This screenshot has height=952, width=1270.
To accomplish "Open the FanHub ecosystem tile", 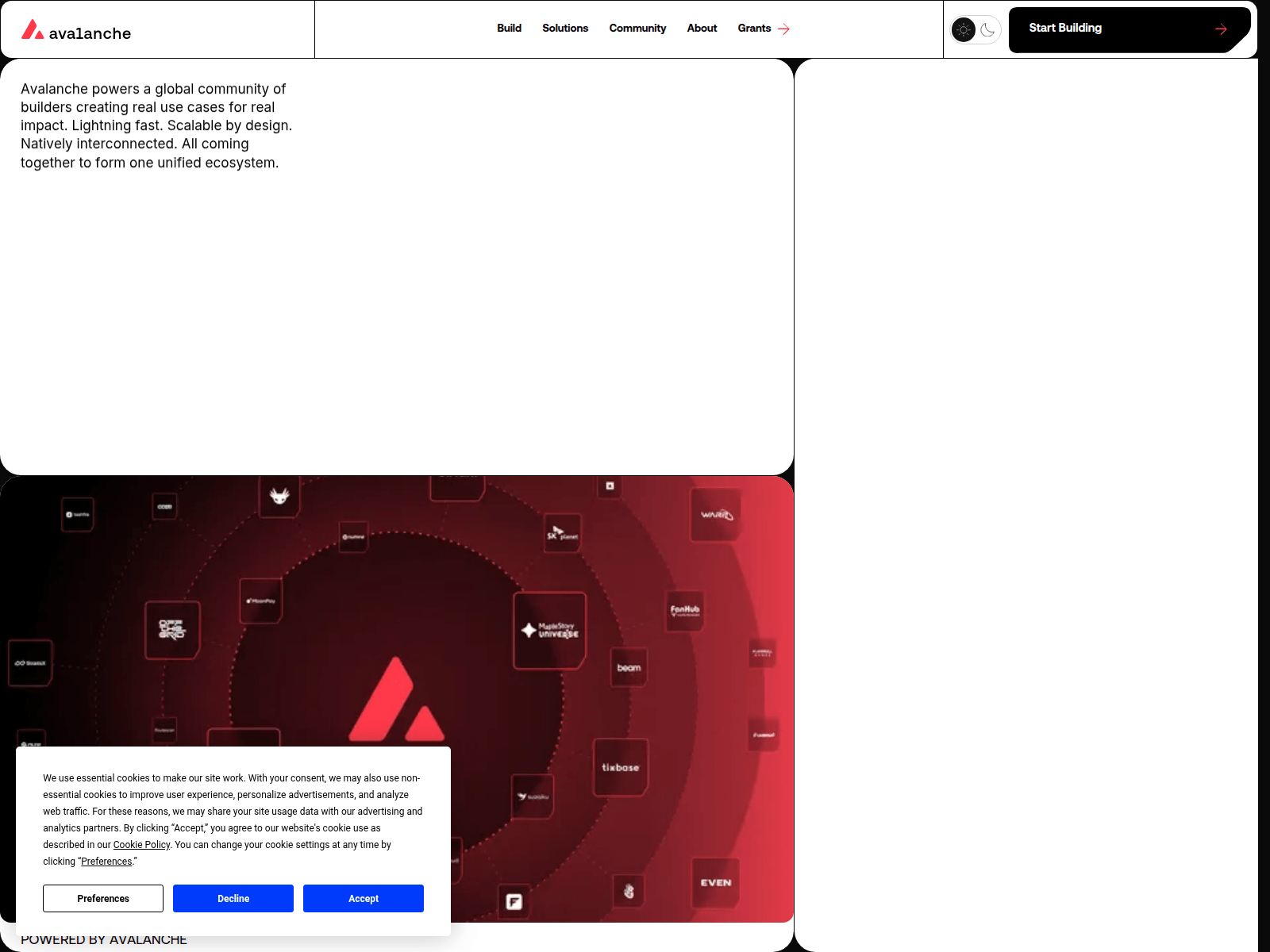I will (683, 609).
